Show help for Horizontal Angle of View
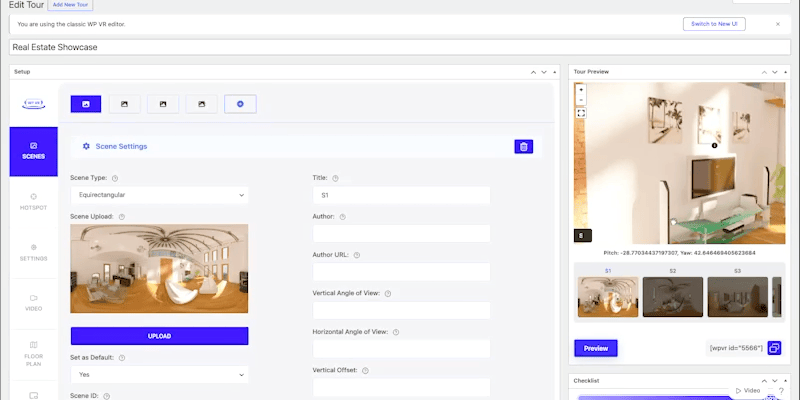Viewport: 800px width, 400px height. [396, 332]
